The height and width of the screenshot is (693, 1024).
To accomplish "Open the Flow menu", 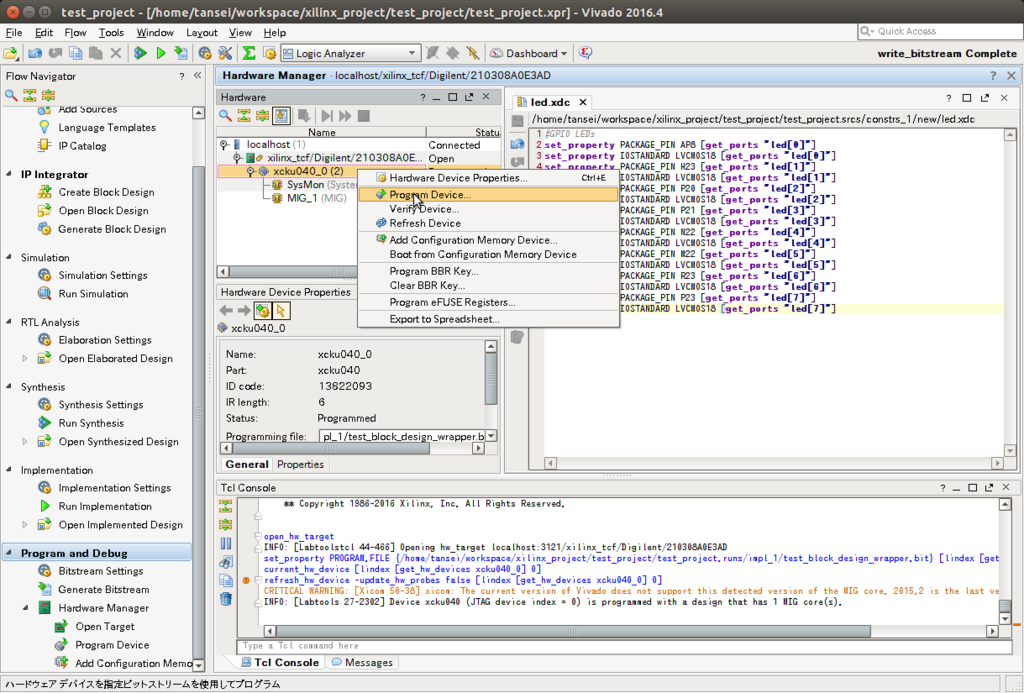I will pos(75,32).
